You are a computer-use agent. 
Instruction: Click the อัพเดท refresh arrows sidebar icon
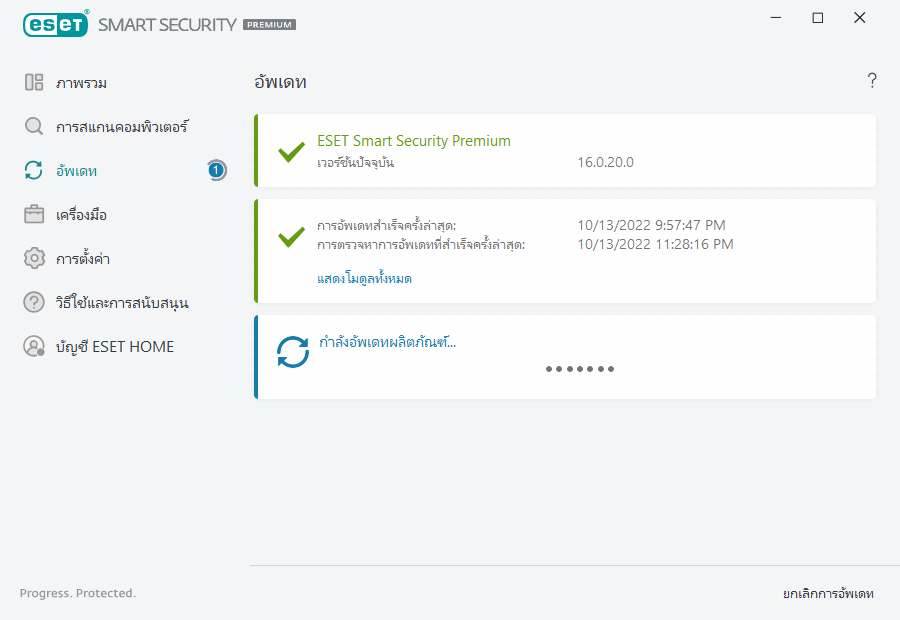(x=34, y=171)
